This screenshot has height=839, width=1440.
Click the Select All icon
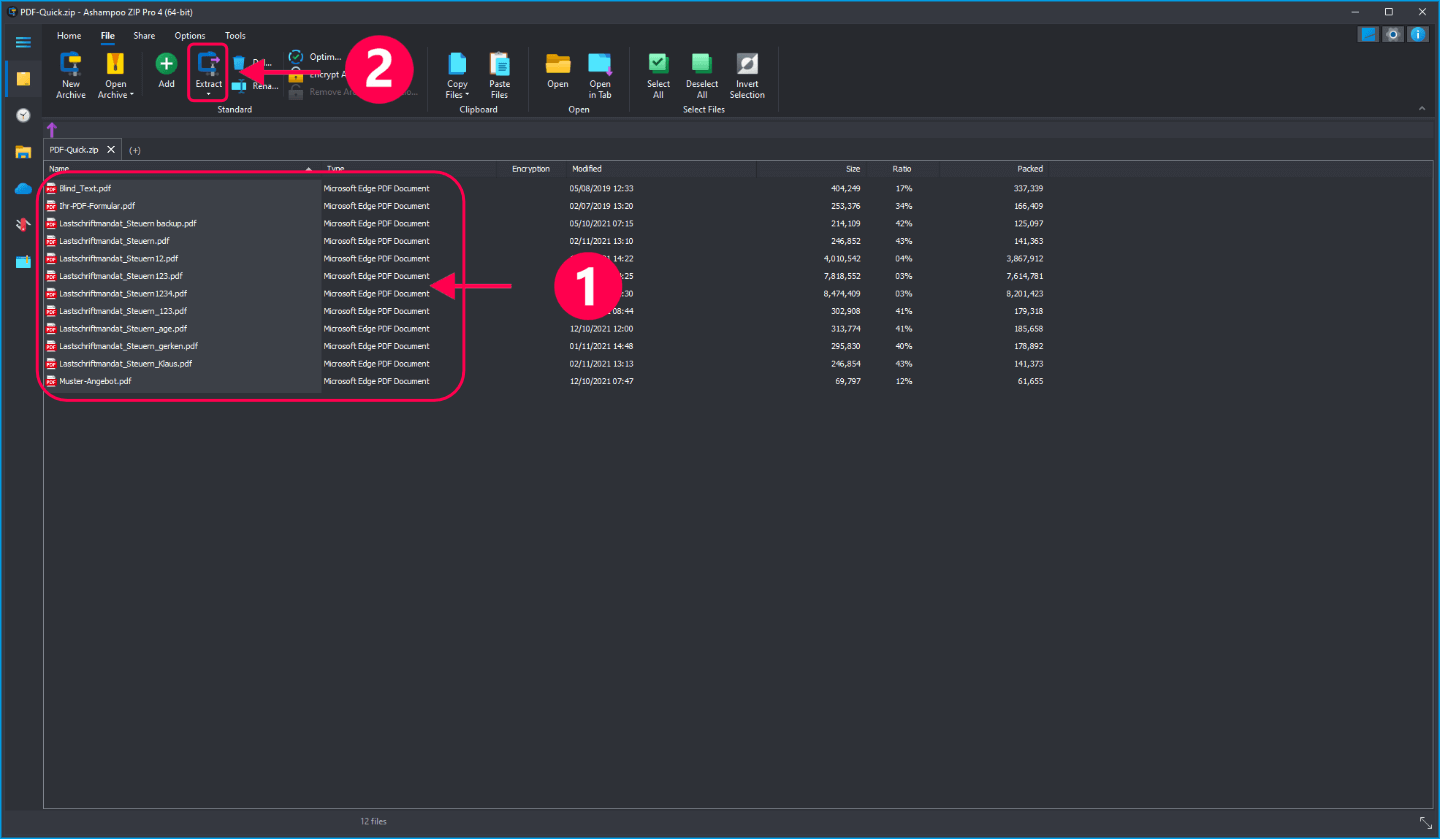(658, 64)
